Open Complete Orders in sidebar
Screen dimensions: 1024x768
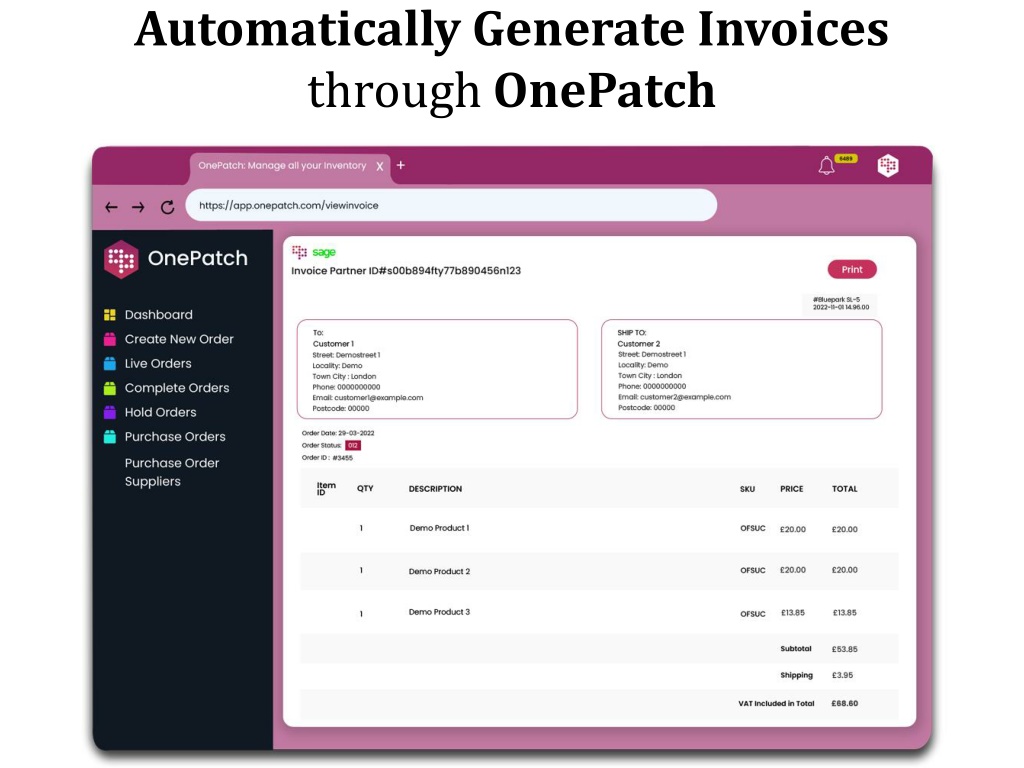[177, 388]
